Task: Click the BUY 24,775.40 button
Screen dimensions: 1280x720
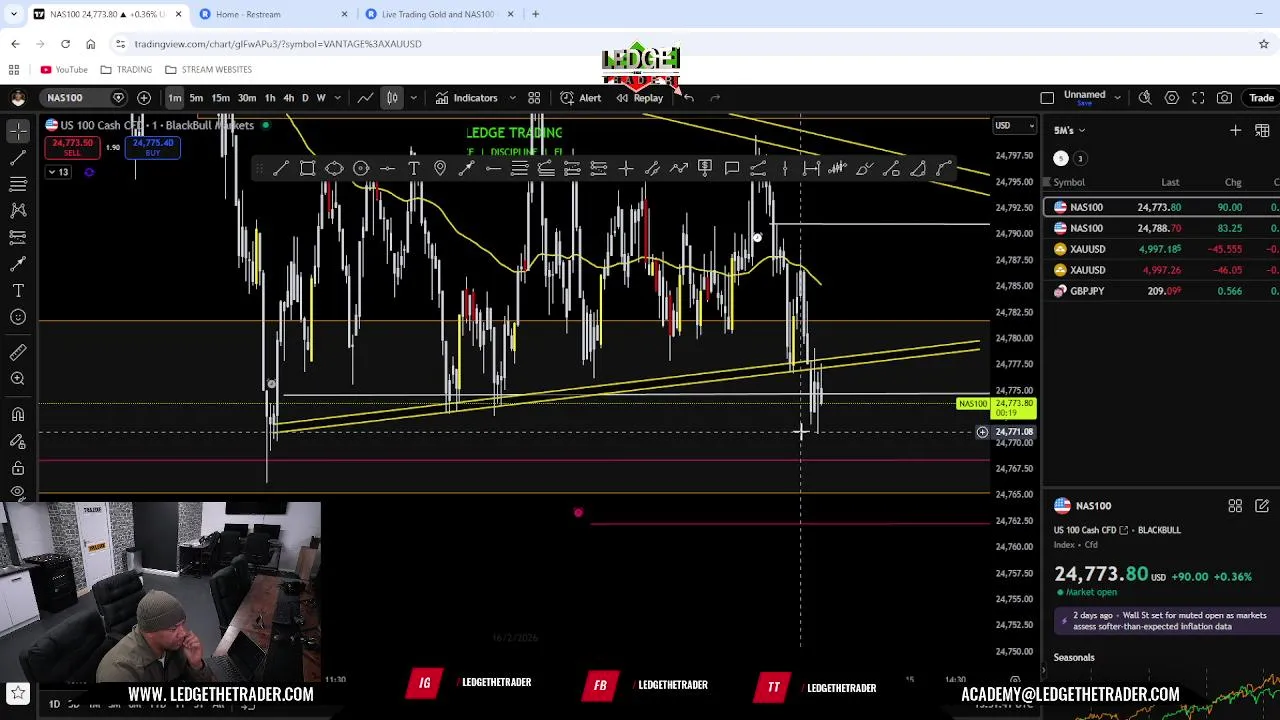Action: coord(153,147)
